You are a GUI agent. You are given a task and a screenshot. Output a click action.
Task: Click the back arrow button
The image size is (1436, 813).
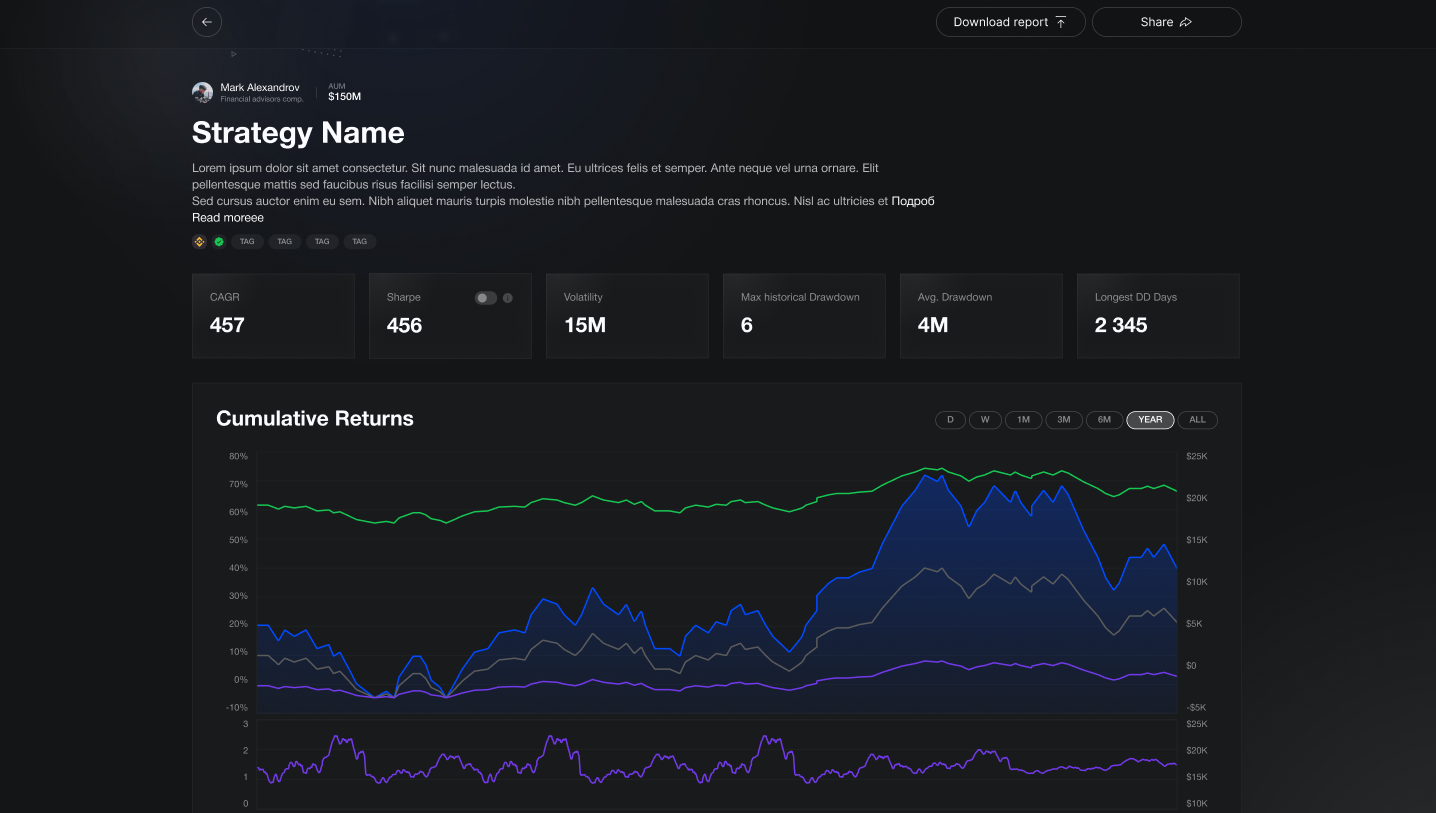pyautogui.click(x=207, y=22)
